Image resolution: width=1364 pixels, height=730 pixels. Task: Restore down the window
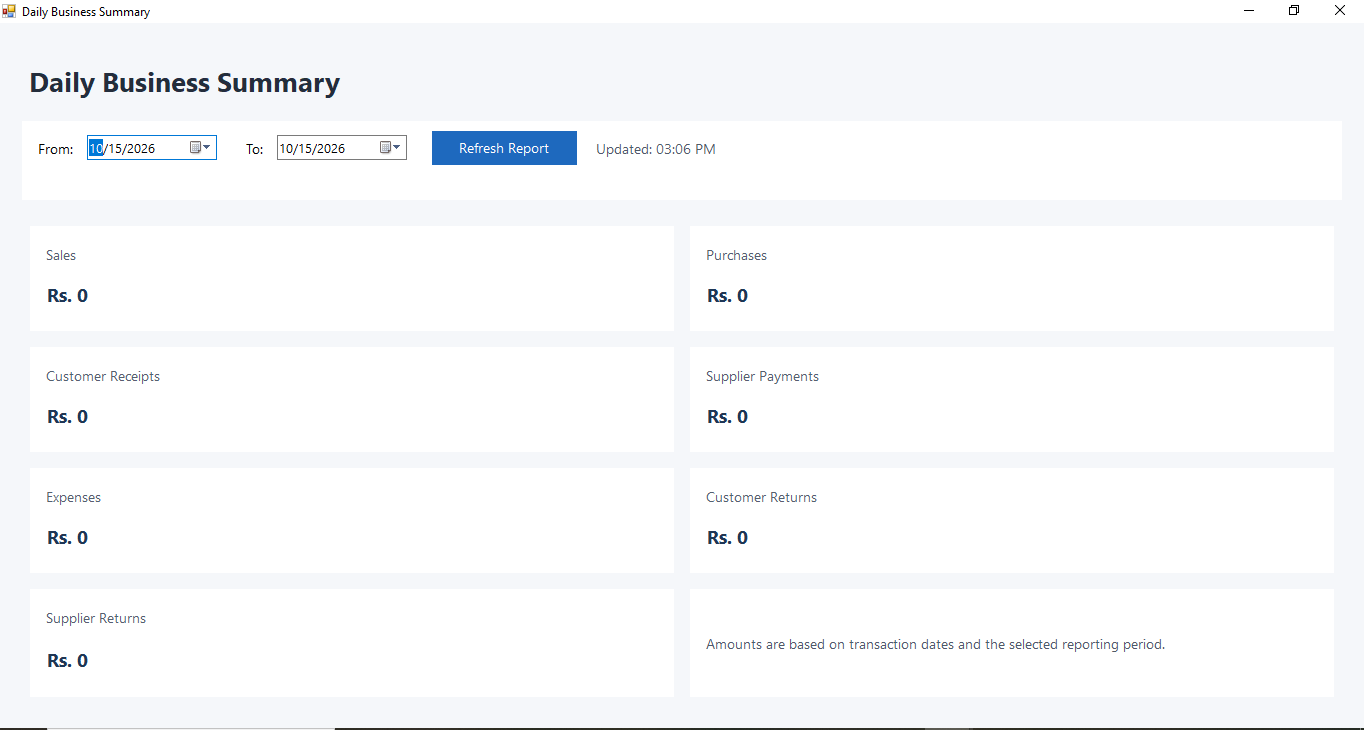click(x=1294, y=10)
